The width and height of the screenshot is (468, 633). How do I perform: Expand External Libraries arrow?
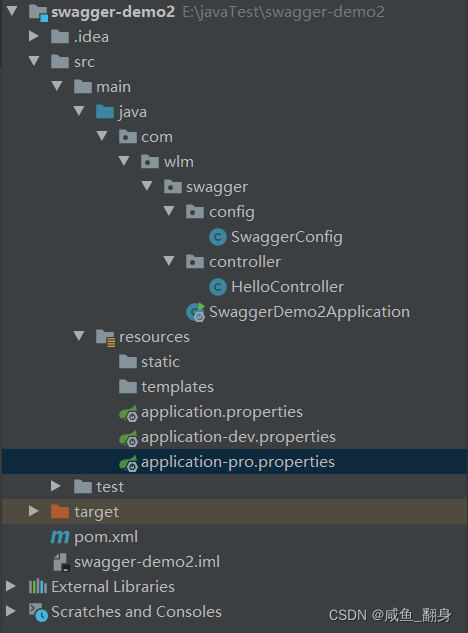click(x=11, y=586)
